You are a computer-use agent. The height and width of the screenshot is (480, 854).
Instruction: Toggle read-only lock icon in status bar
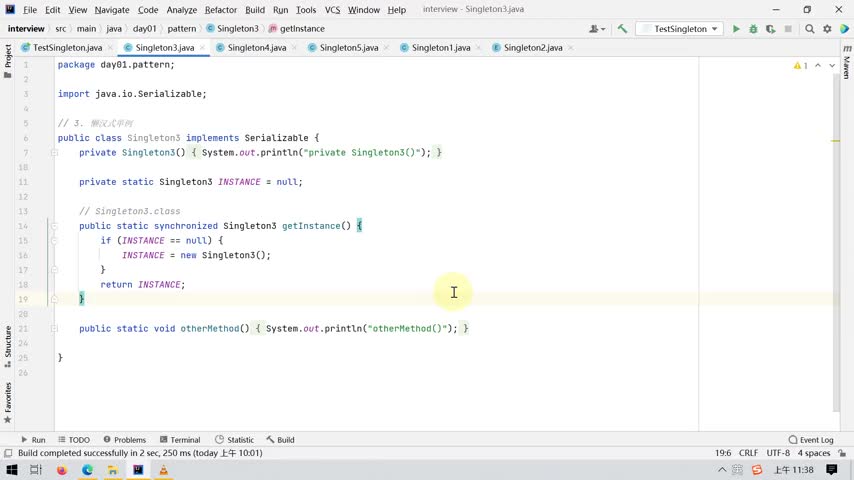842,453
